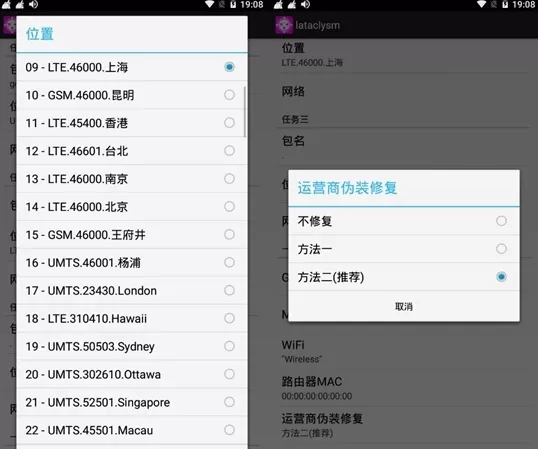Image resolution: width=538 pixels, height=449 pixels.
Task: Click the volume icon in right status bar
Action: click(x=305, y=4)
